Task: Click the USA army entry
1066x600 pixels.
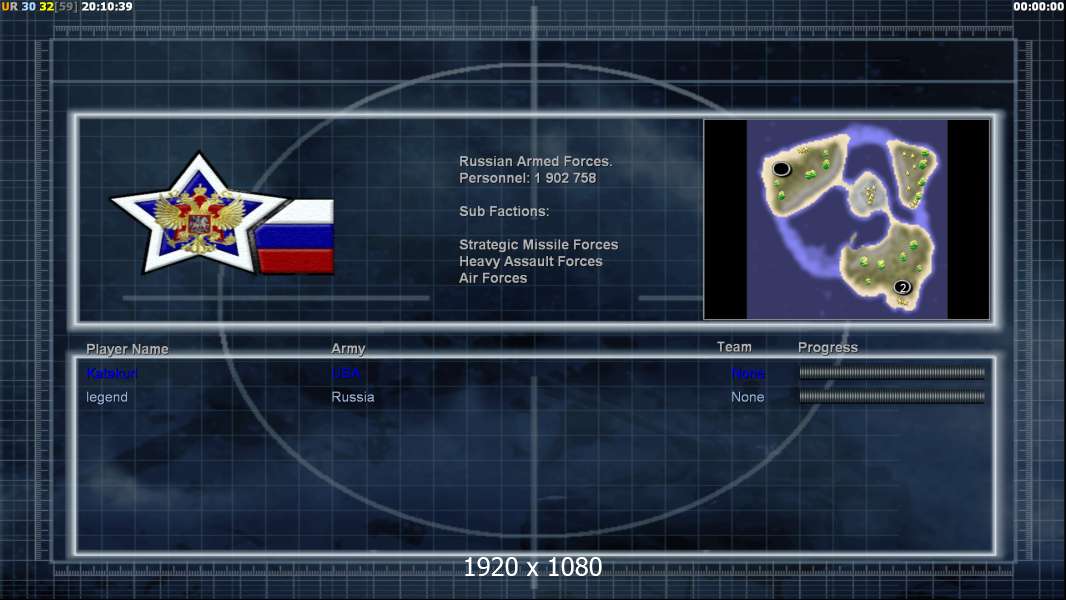Action: click(x=346, y=373)
